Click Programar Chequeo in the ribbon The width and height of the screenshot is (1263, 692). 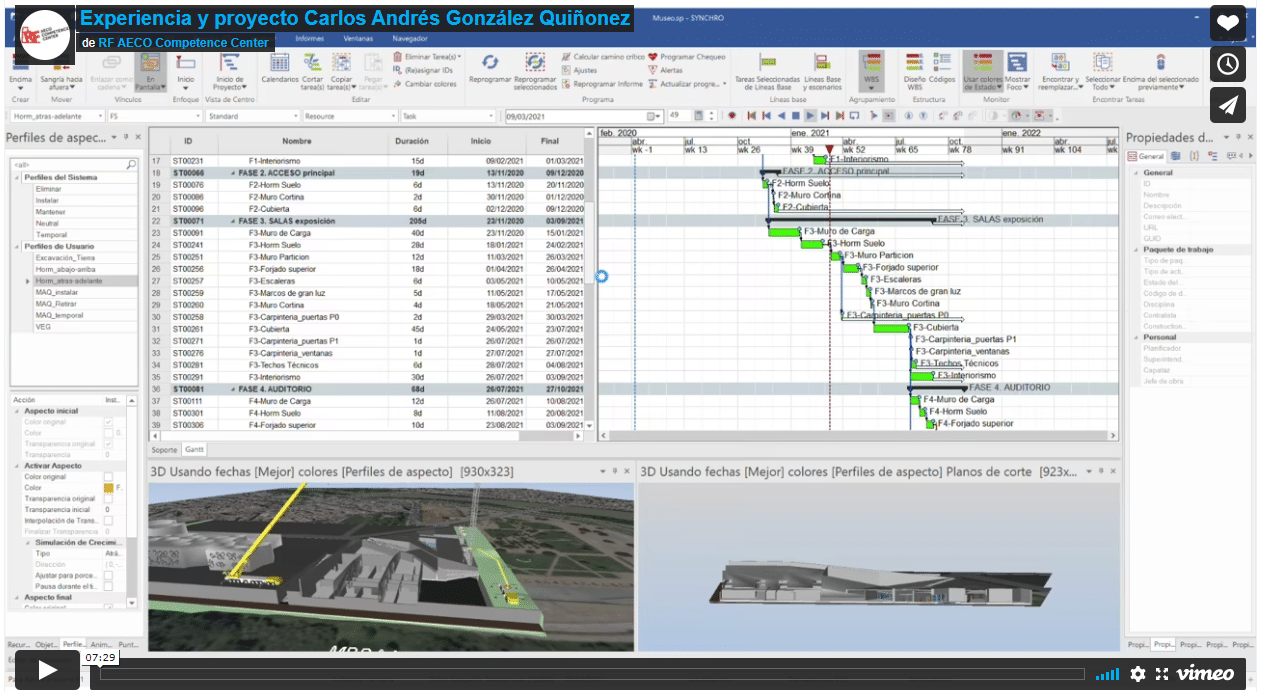pos(685,57)
